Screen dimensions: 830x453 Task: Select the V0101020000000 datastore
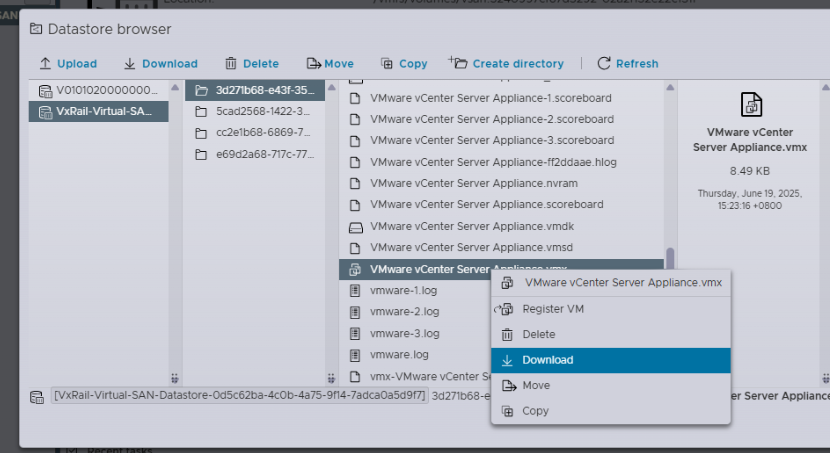[98, 90]
